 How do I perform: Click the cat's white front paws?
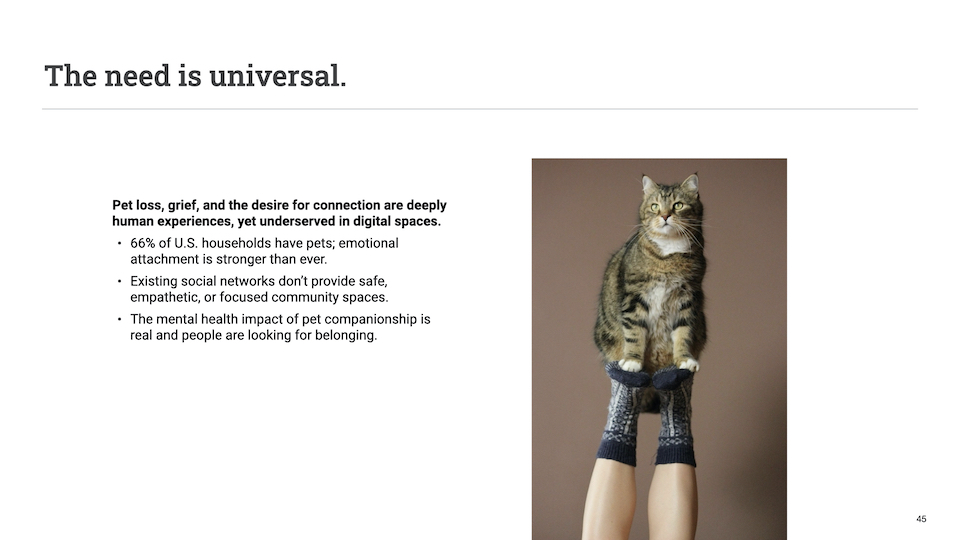click(659, 365)
